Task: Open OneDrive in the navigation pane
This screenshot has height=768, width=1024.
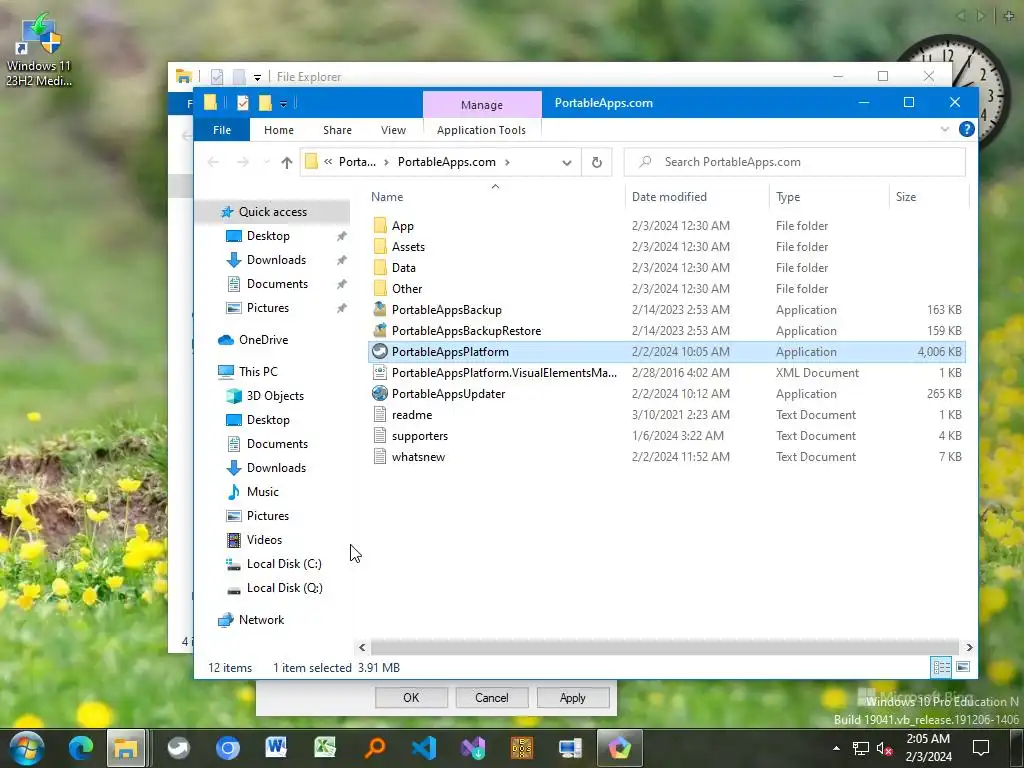Action: [x=263, y=340]
